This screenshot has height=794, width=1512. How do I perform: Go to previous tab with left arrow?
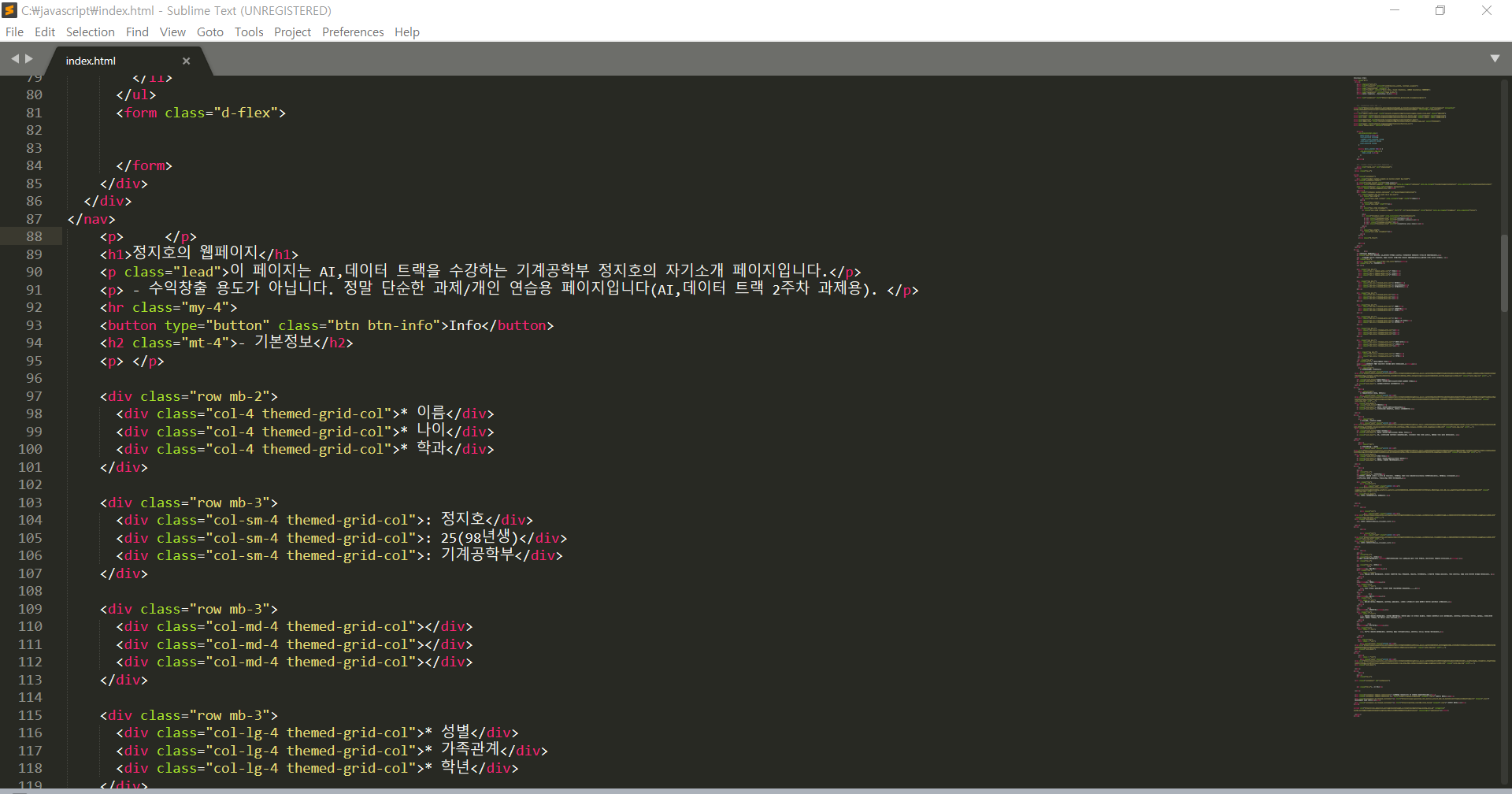tap(14, 59)
